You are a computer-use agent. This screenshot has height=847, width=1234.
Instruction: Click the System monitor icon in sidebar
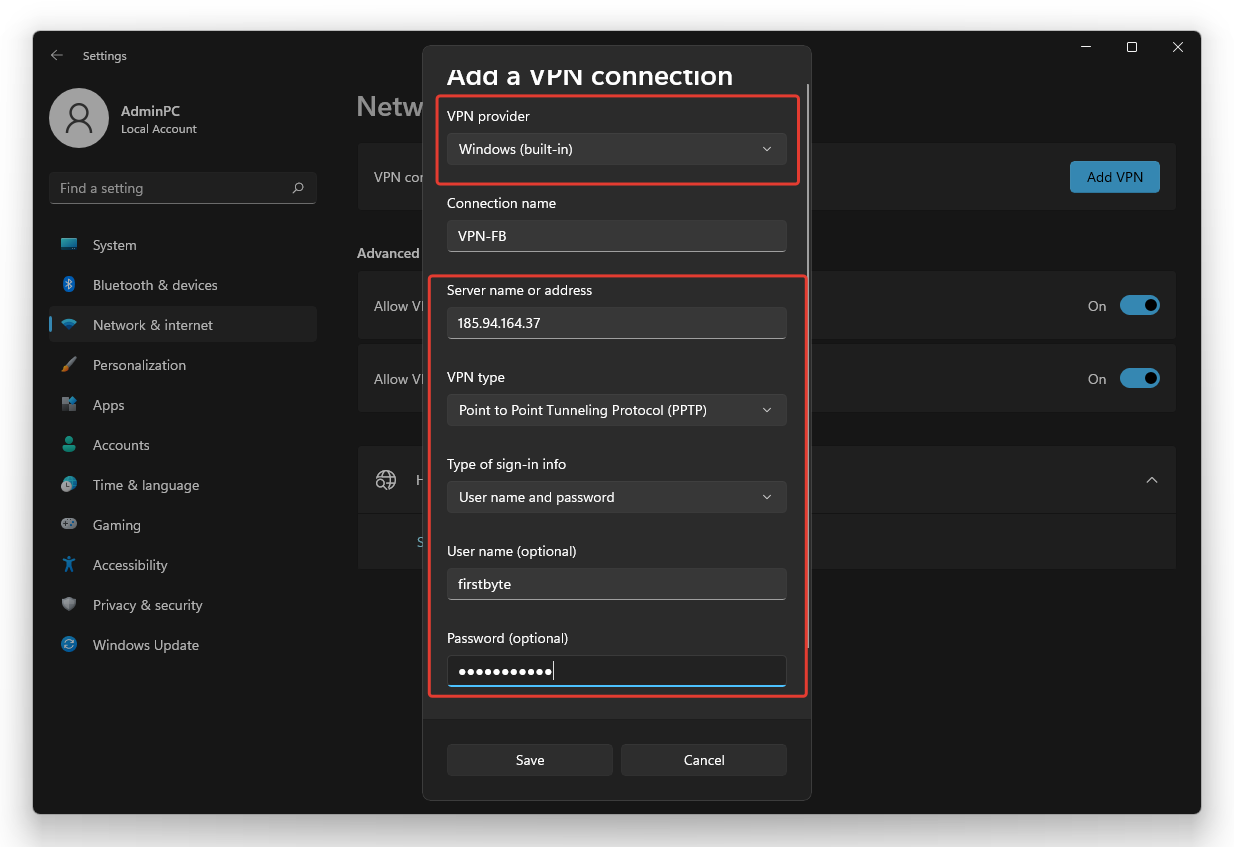tap(69, 245)
